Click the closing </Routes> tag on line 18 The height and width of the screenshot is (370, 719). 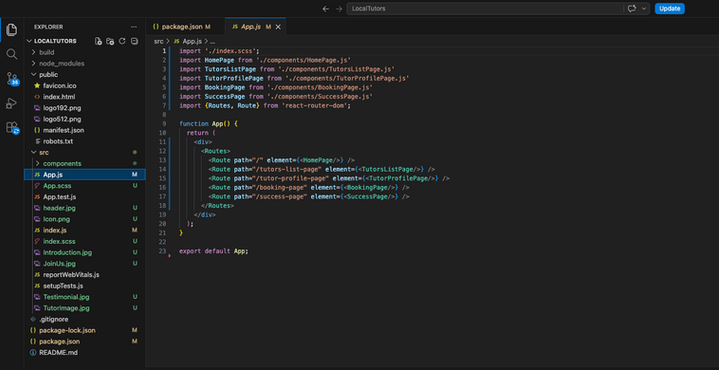(x=218, y=206)
